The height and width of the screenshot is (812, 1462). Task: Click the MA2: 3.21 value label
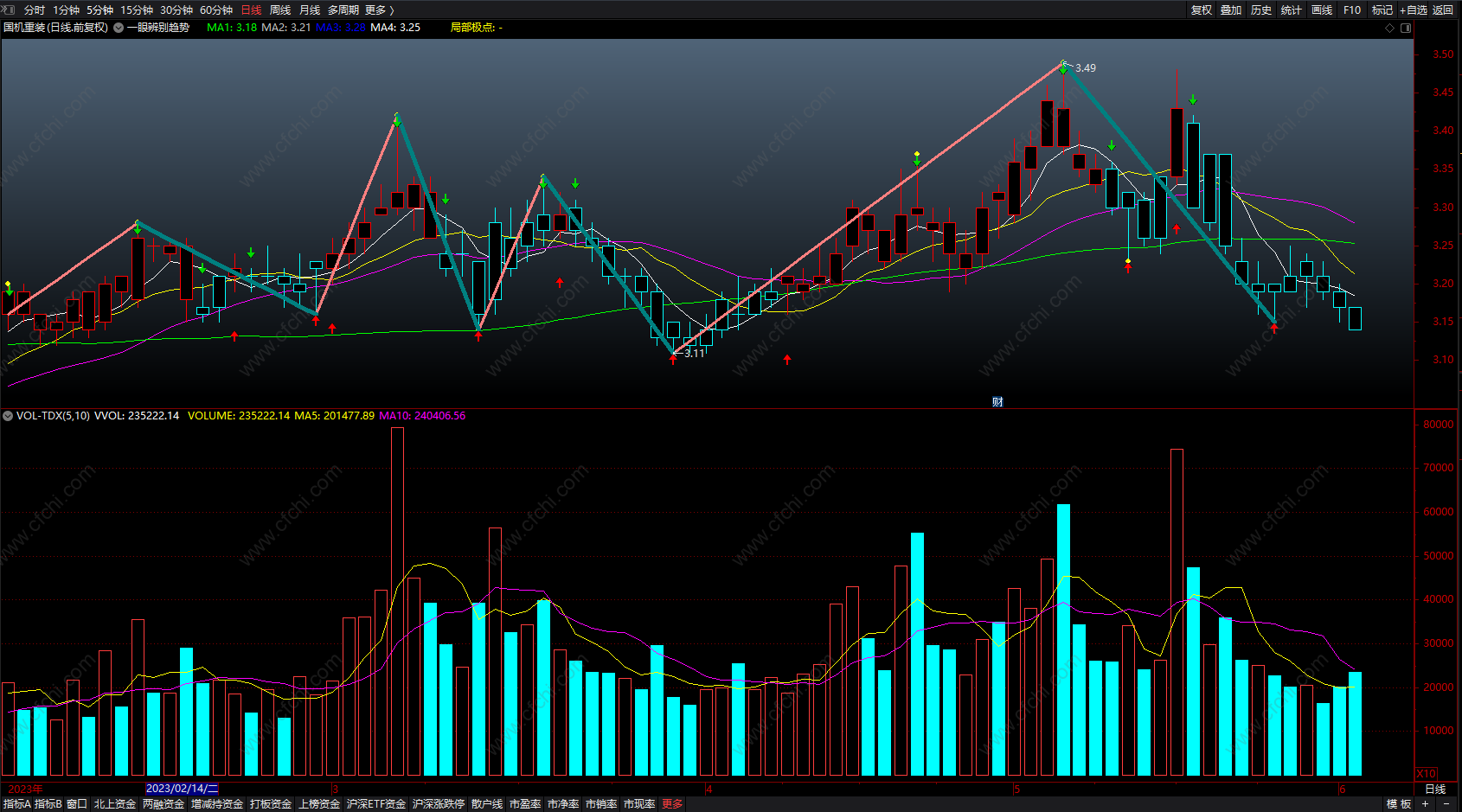(286, 28)
